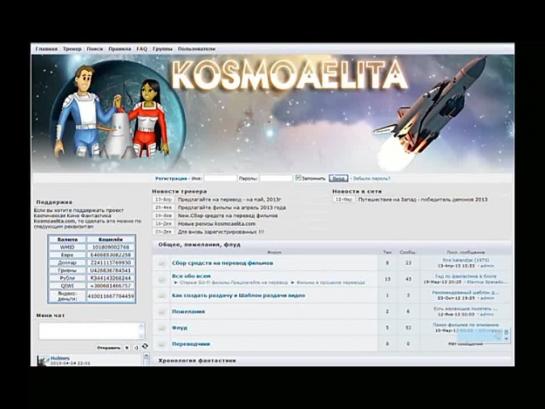This screenshot has height=409, width=545.
Task: Click the chat refresh arrows icon
Action: click(x=145, y=346)
